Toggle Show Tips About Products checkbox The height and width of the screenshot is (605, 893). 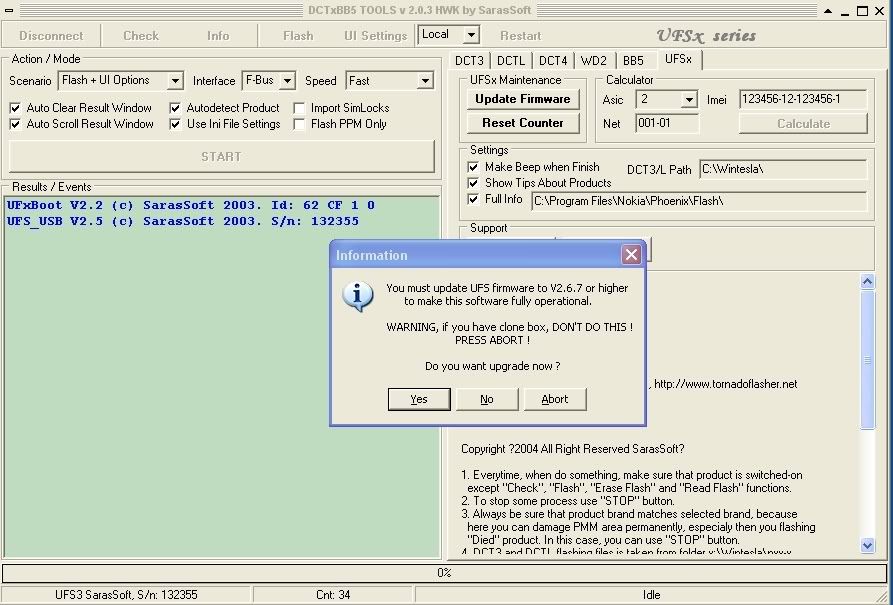pyautogui.click(x=473, y=183)
